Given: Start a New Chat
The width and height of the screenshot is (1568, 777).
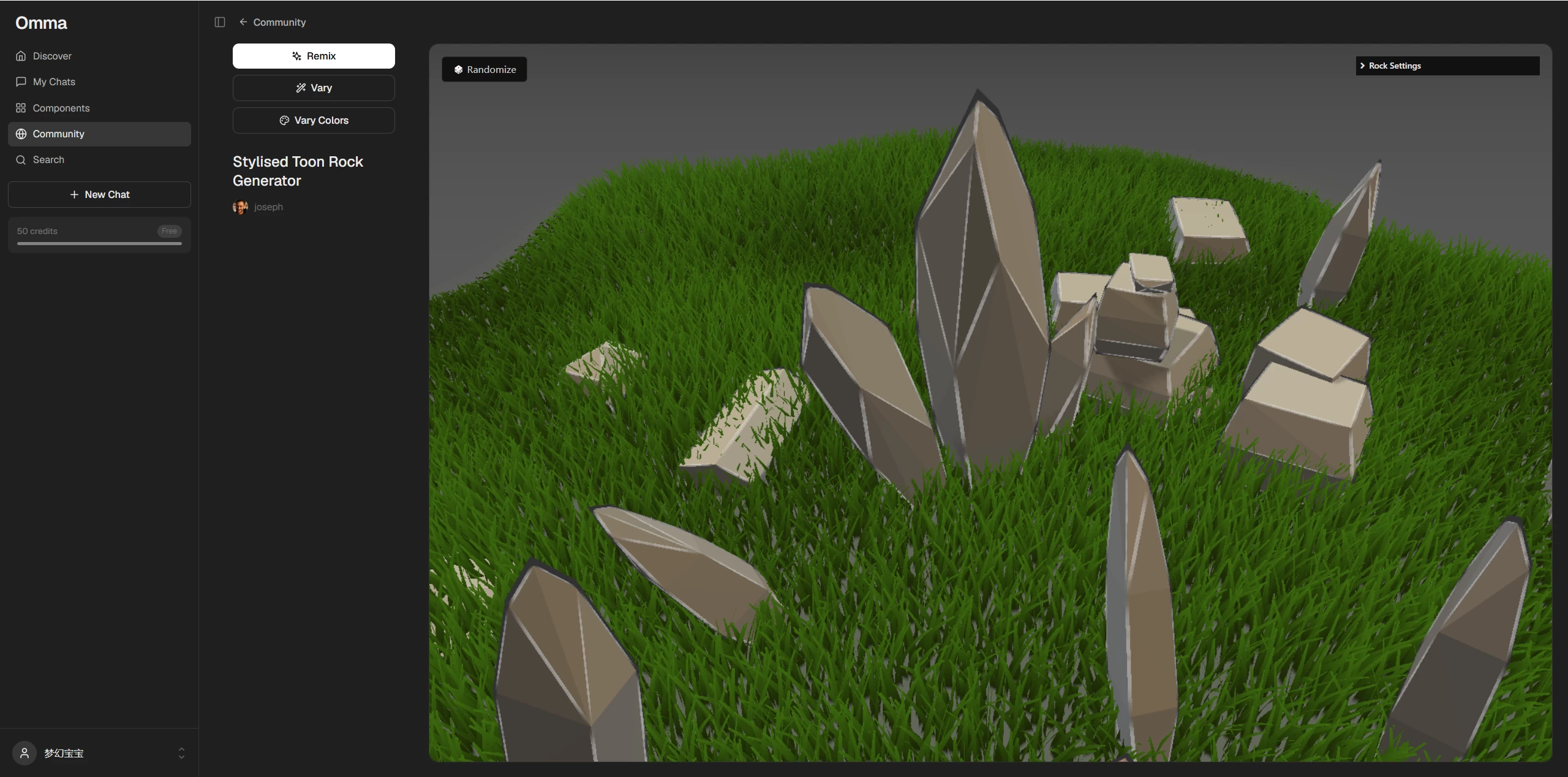Looking at the screenshot, I should tap(99, 194).
